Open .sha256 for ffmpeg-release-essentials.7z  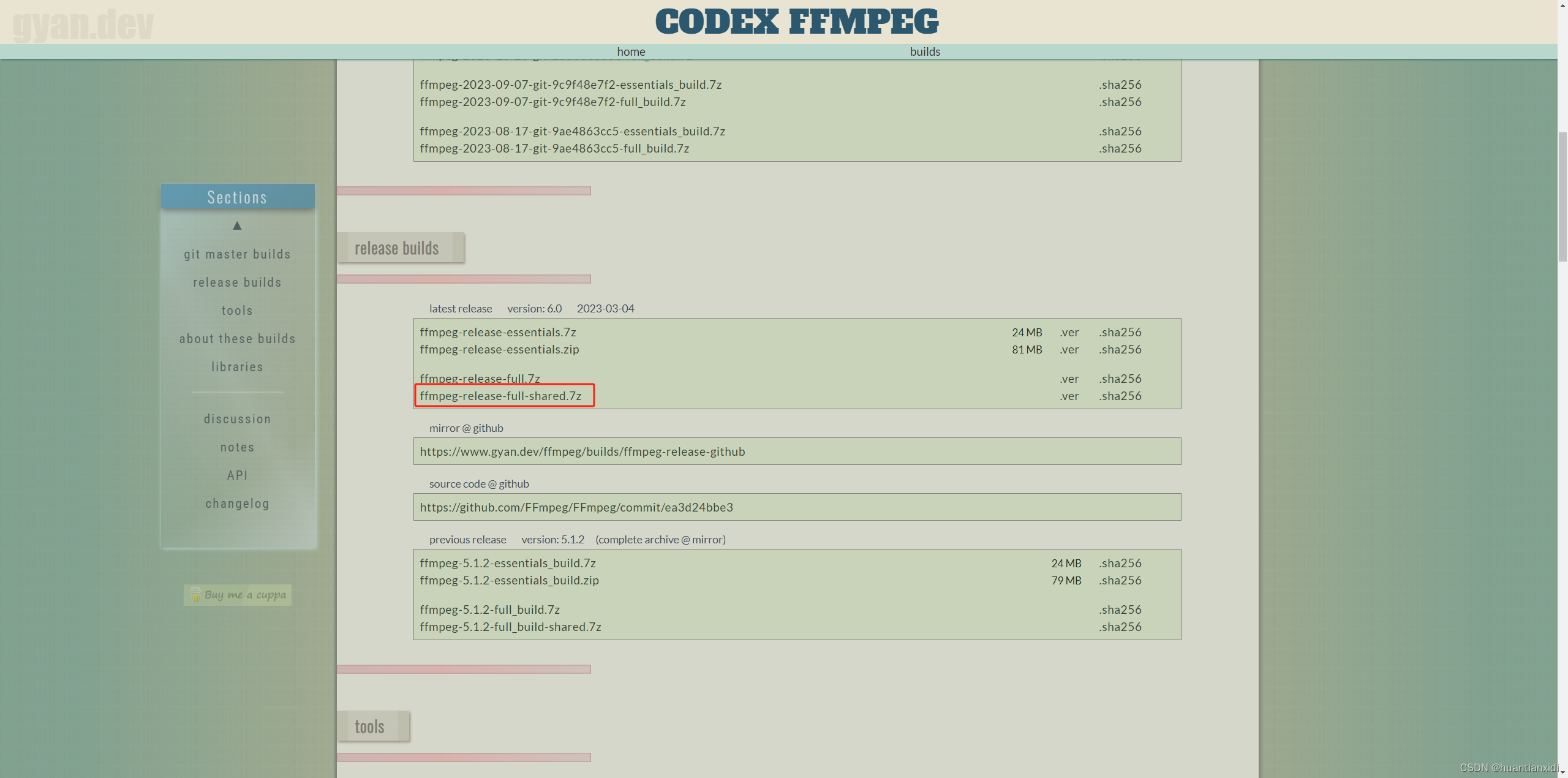(x=1120, y=332)
